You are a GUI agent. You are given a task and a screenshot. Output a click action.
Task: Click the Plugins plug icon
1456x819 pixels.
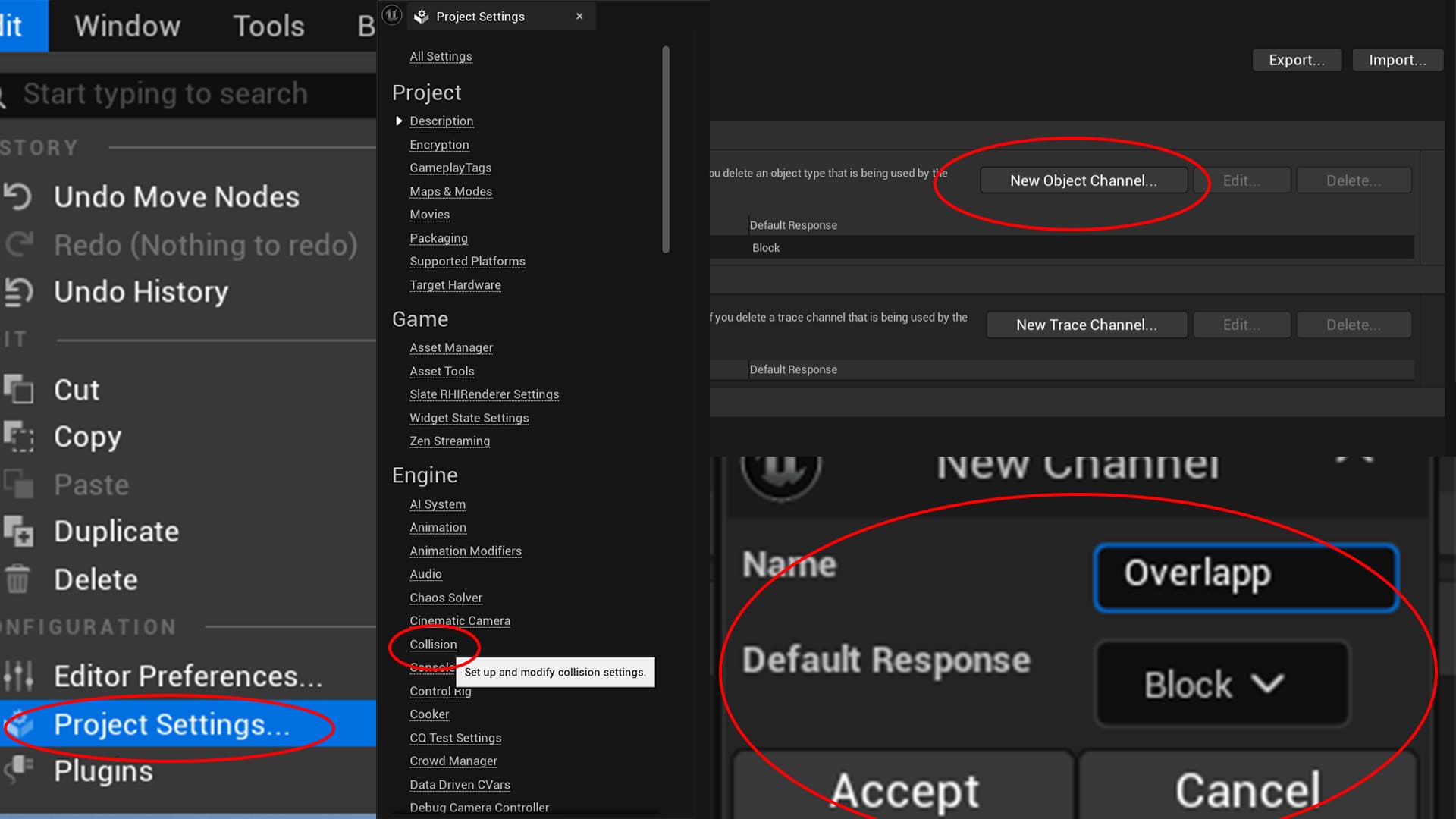[18, 769]
